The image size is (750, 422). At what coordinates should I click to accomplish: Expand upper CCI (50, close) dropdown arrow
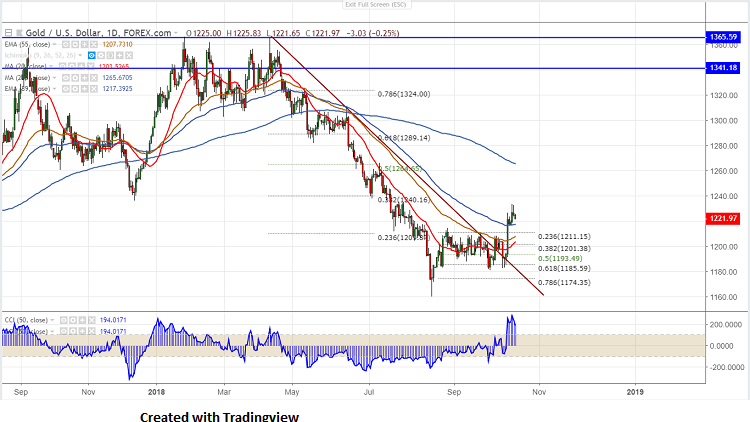coord(52,320)
